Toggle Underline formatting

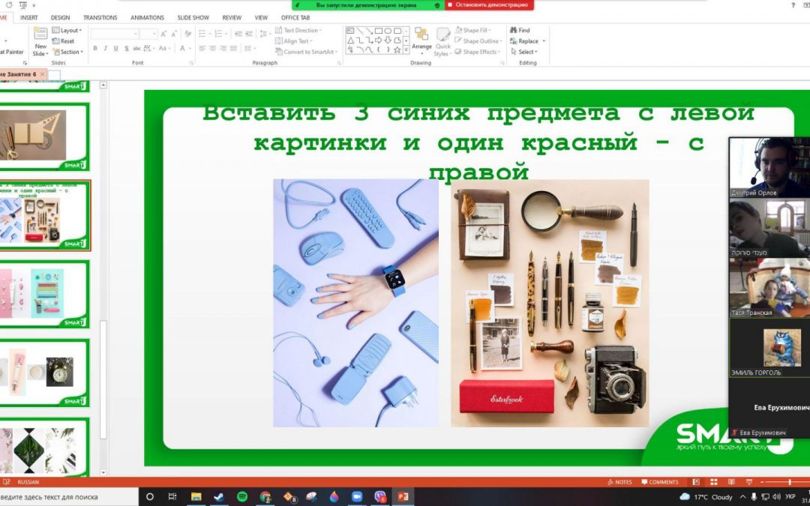tap(116, 49)
